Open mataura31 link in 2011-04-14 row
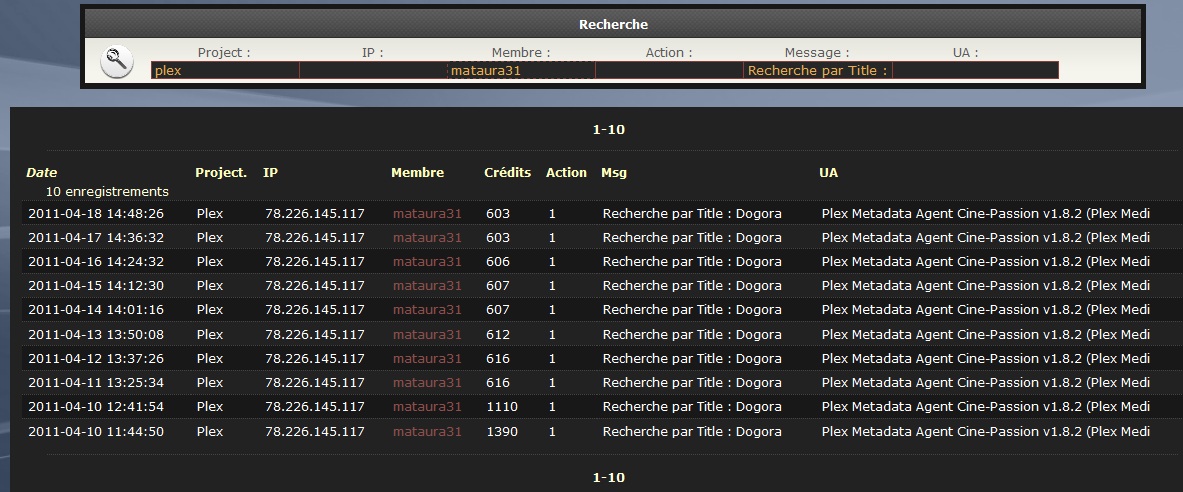Screen dimensions: 1183x492 (x=427, y=310)
